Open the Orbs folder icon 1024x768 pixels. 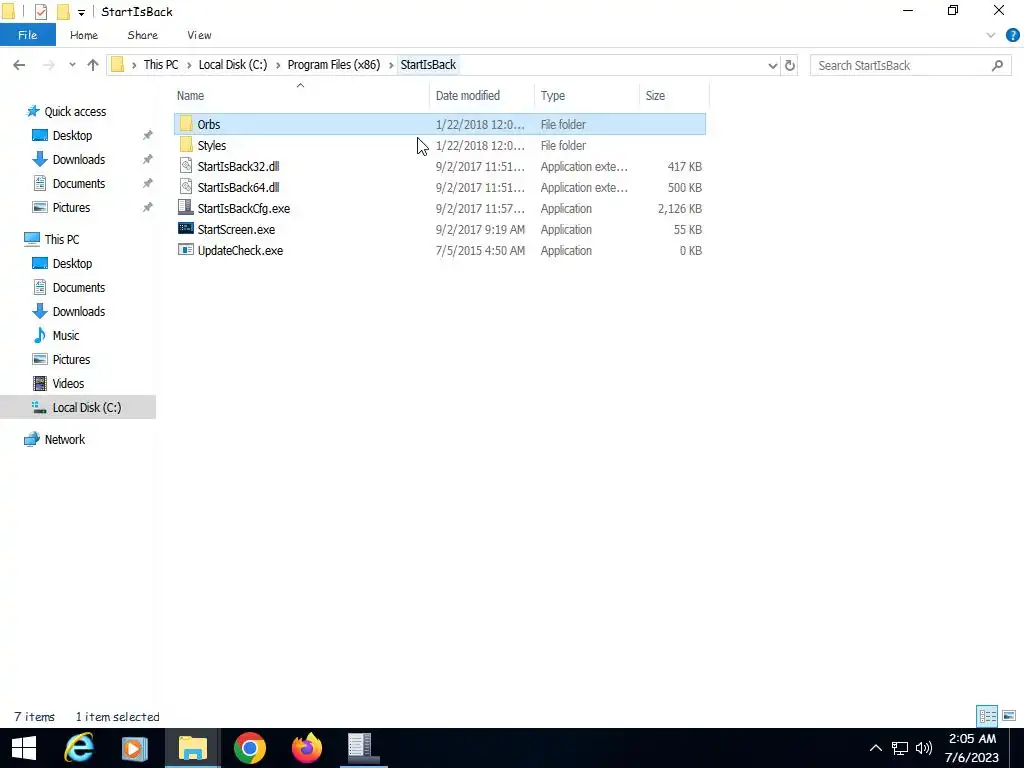[x=186, y=124]
